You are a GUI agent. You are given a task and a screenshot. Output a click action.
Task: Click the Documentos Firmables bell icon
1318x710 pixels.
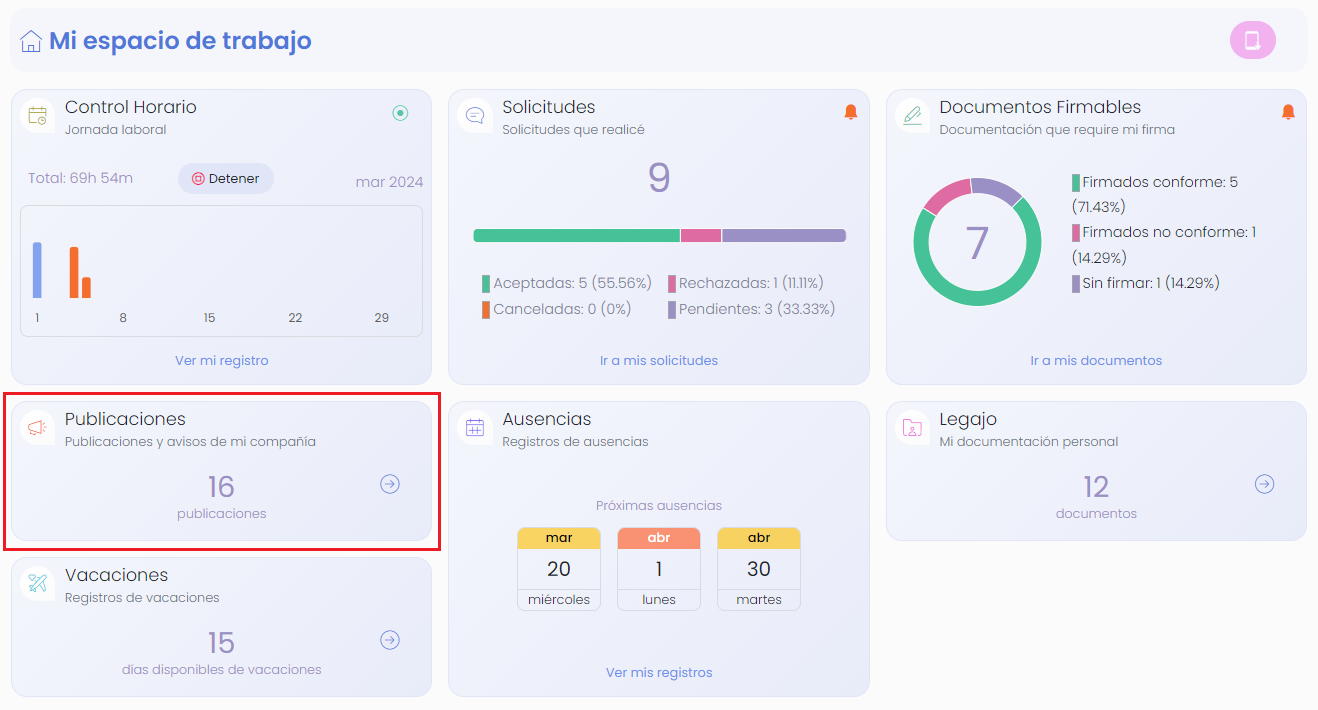tap(1288, 112)
